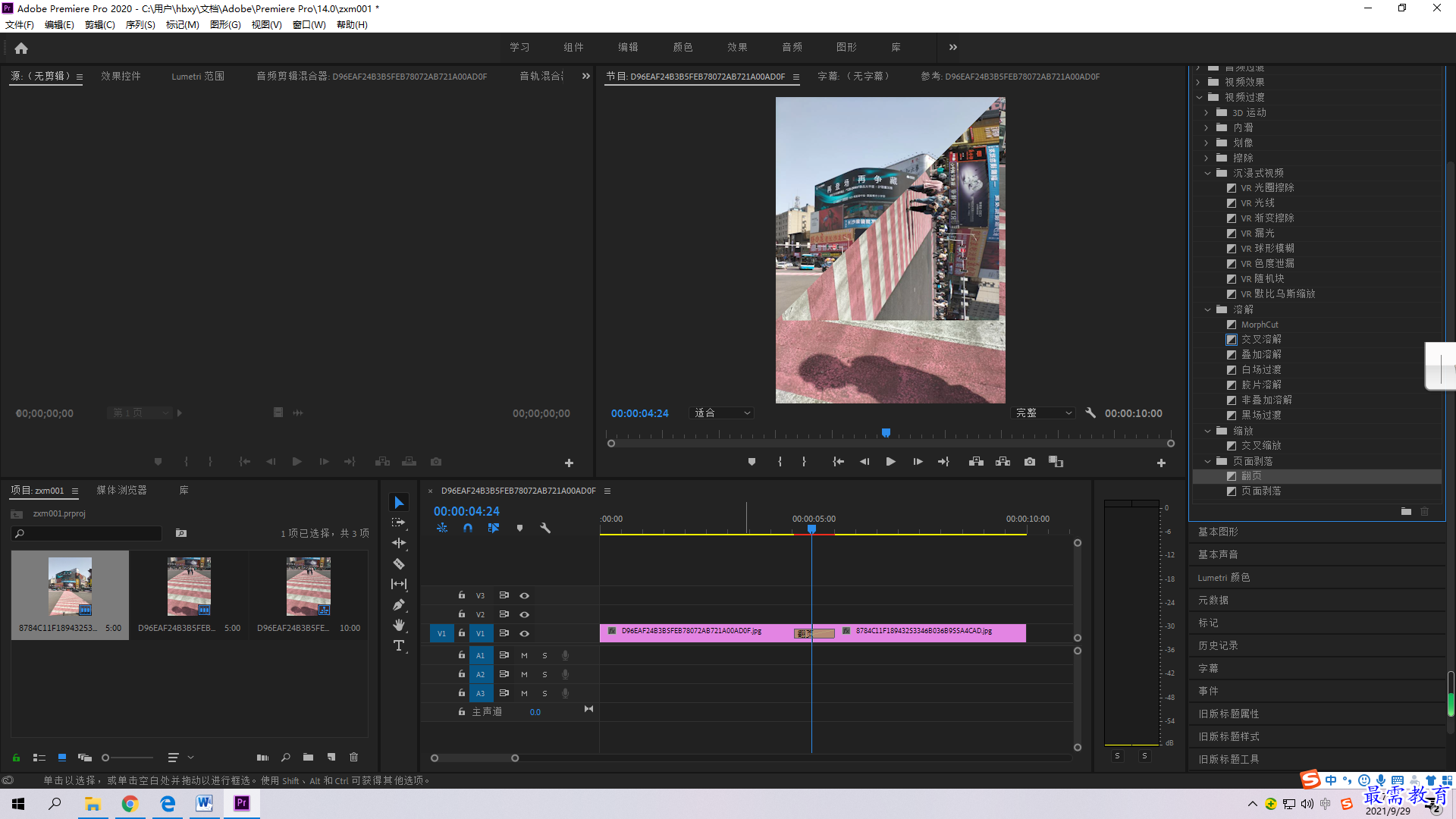Image resolution: width=1456 pixels, height=819 pixels.
Task: Toggle lock on track A3
Action: [x=461, y=692]
